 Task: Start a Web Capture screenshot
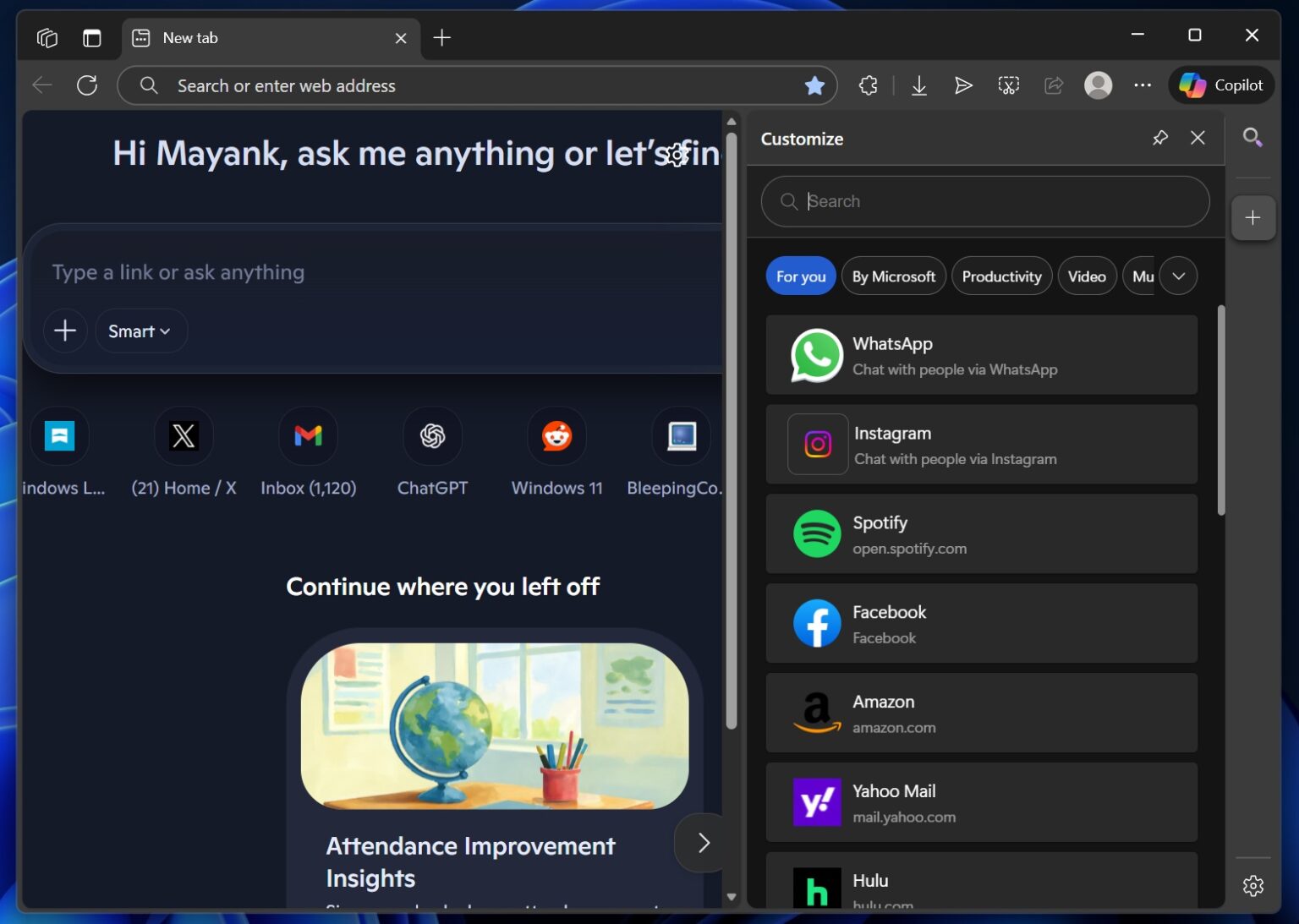click(x=1008, y=85)
